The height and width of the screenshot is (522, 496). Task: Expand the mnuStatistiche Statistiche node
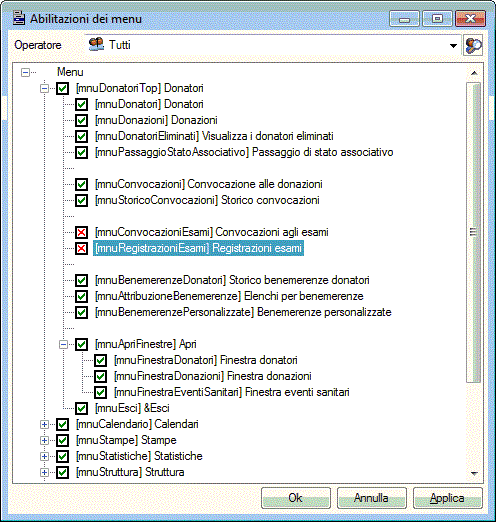(x=44, y=456)
